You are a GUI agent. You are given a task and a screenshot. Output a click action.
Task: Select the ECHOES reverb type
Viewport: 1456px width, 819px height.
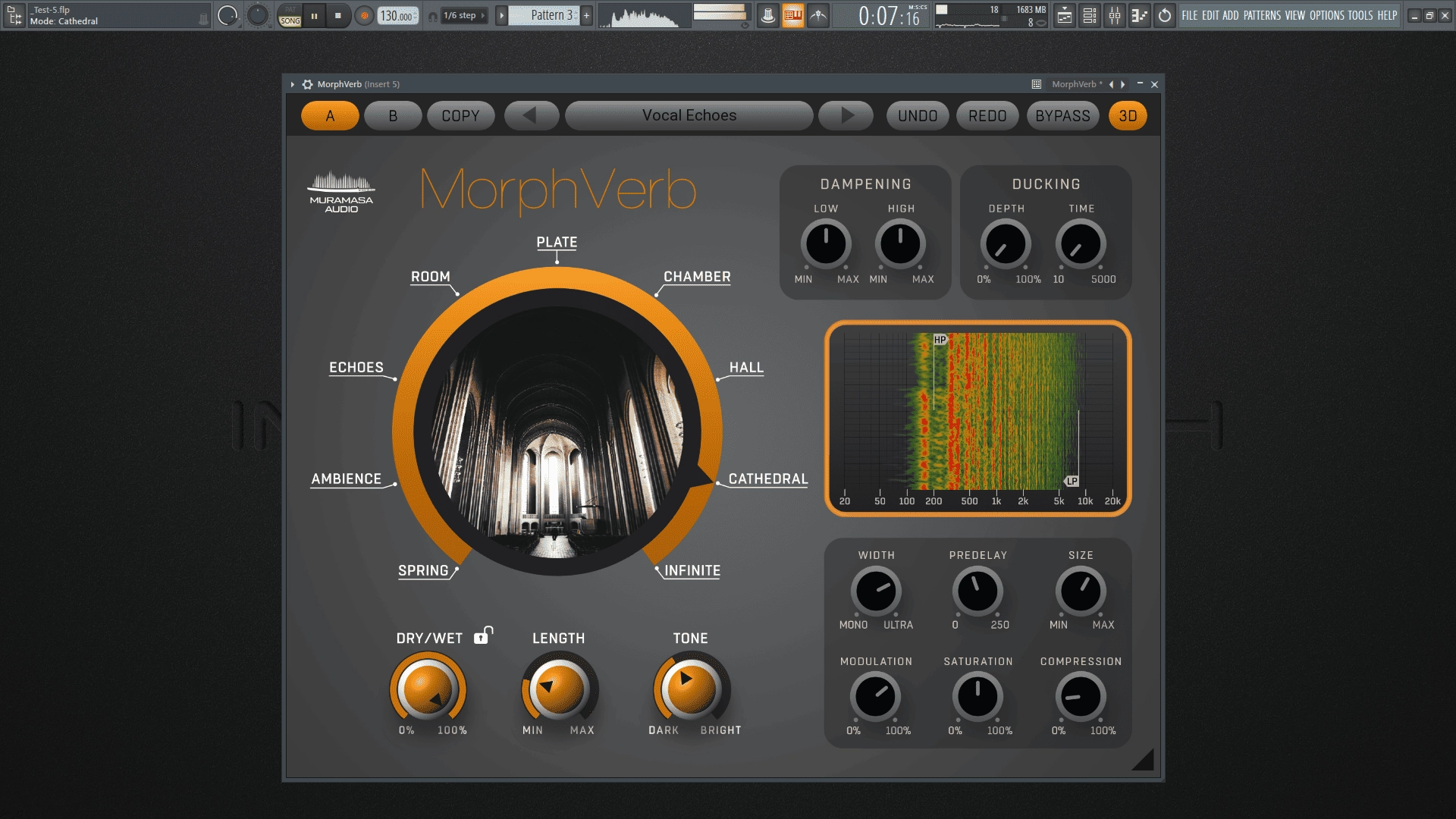(356, 367)
